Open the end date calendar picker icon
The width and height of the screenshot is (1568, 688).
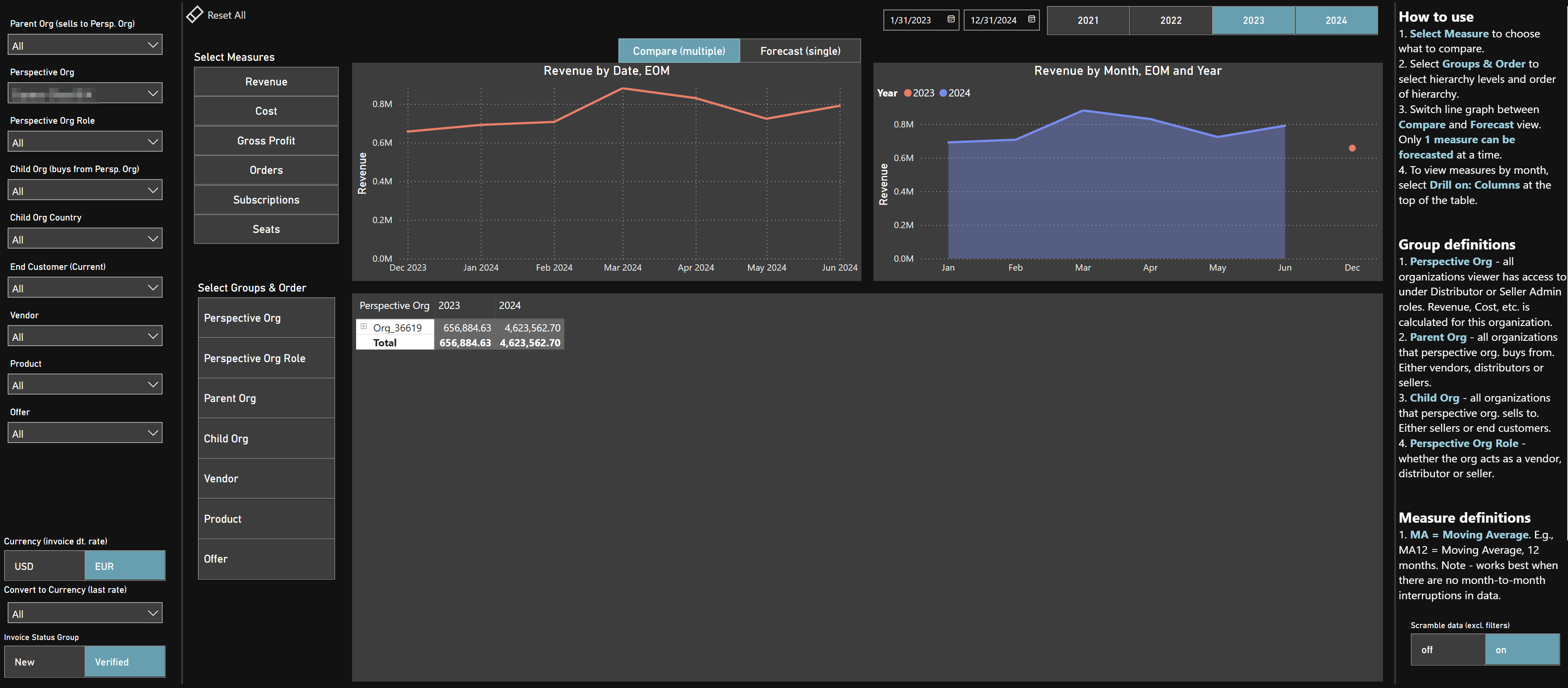tap(1031, 20)
